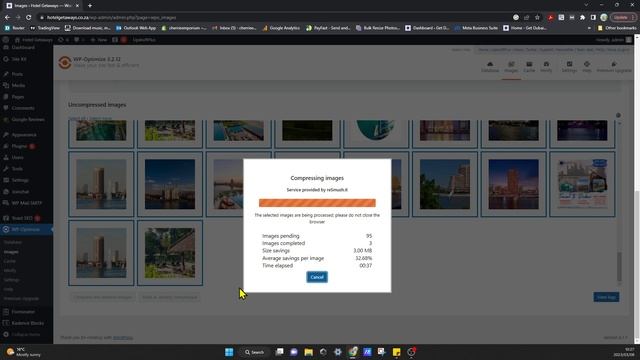Switch to the Images tab in WP-Optimize header
Image resolution: width=640 pixels, height=360 pixels.
pyautogui.click(x=511, y=67)
